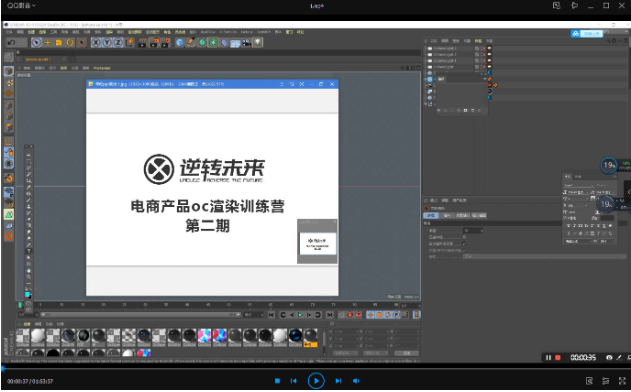The image size is (631, 392).
Task: Click the undo arrow in the Cinema 4D toolbar
Action: [x=12, y=43]
